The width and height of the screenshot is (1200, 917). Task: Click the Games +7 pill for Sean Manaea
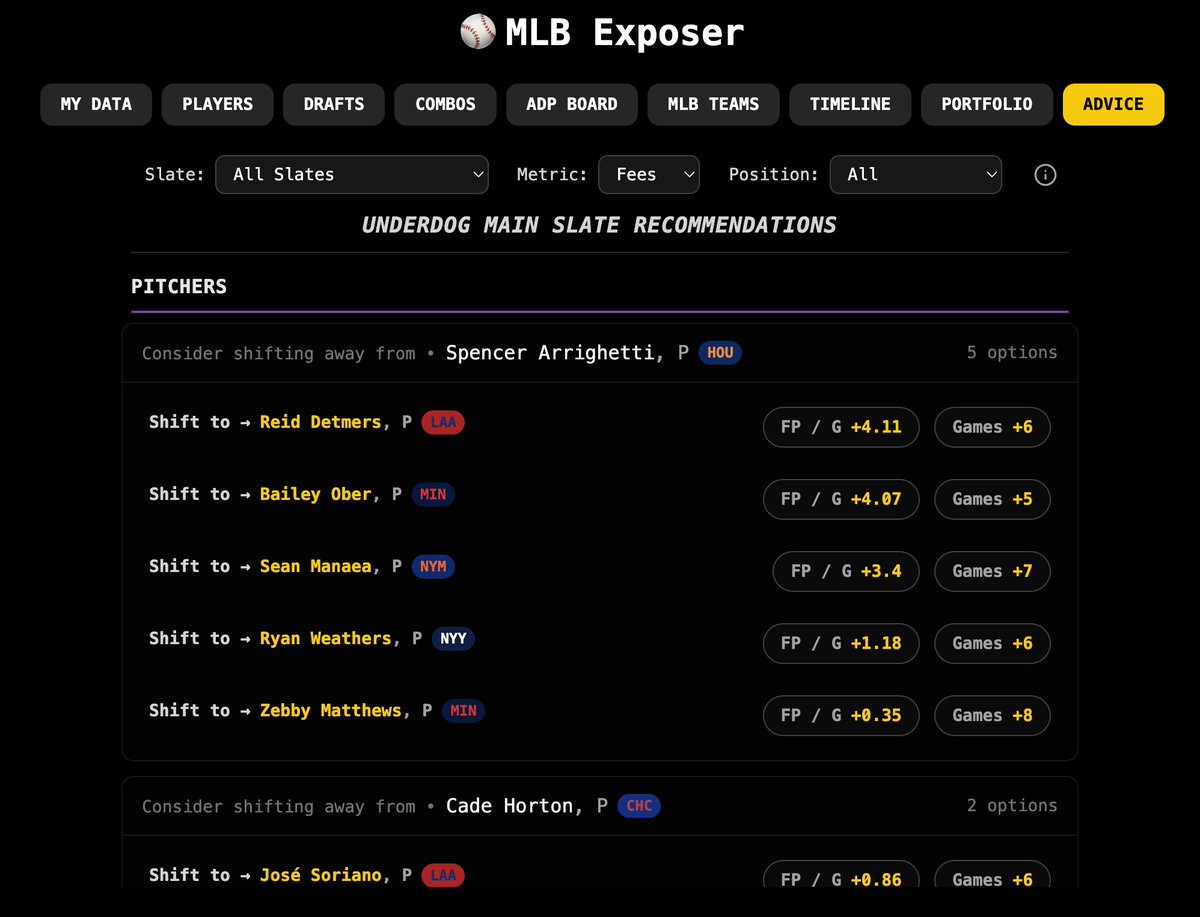992,571
